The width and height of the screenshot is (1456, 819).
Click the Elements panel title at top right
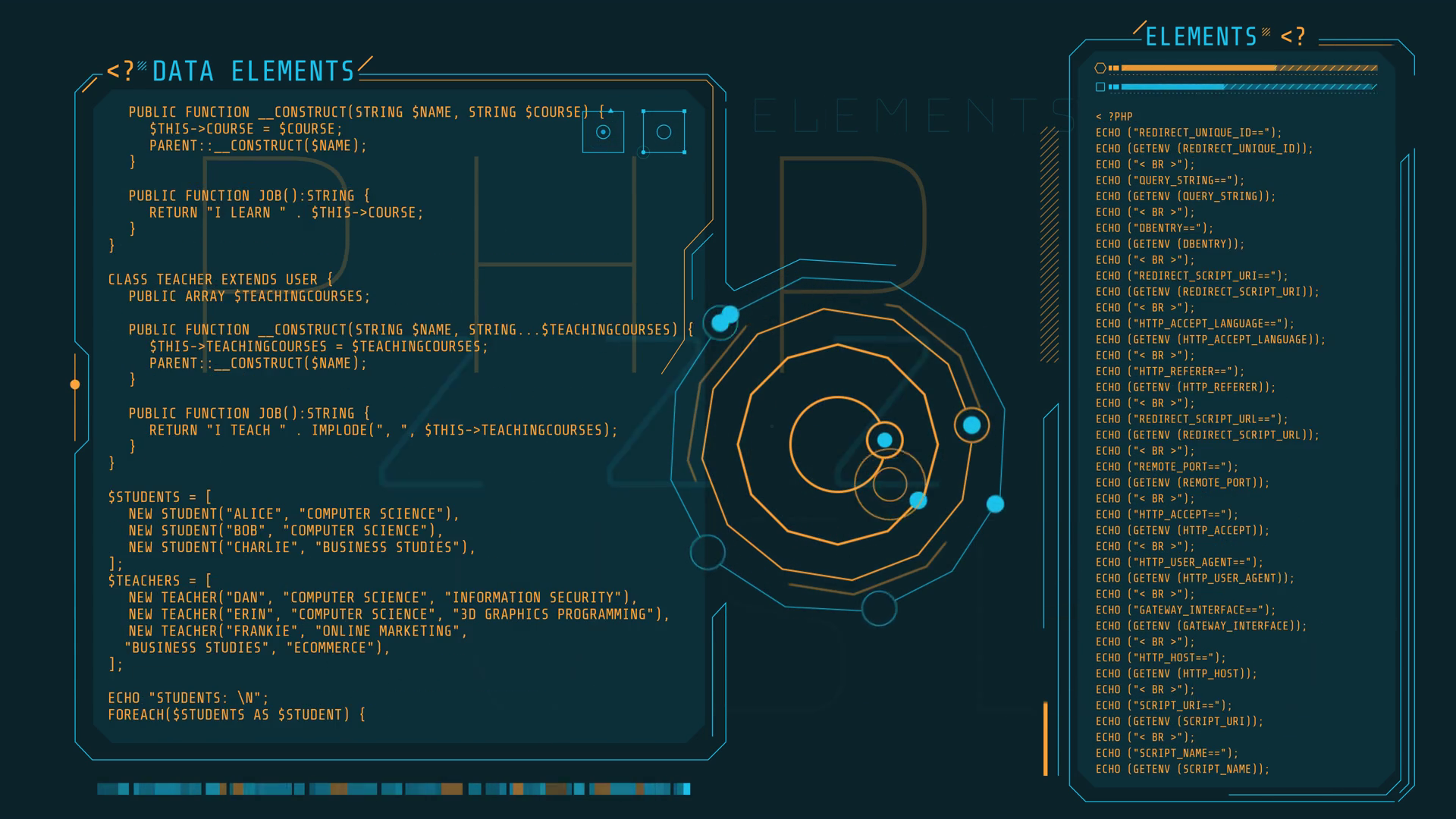point(1201,36)
